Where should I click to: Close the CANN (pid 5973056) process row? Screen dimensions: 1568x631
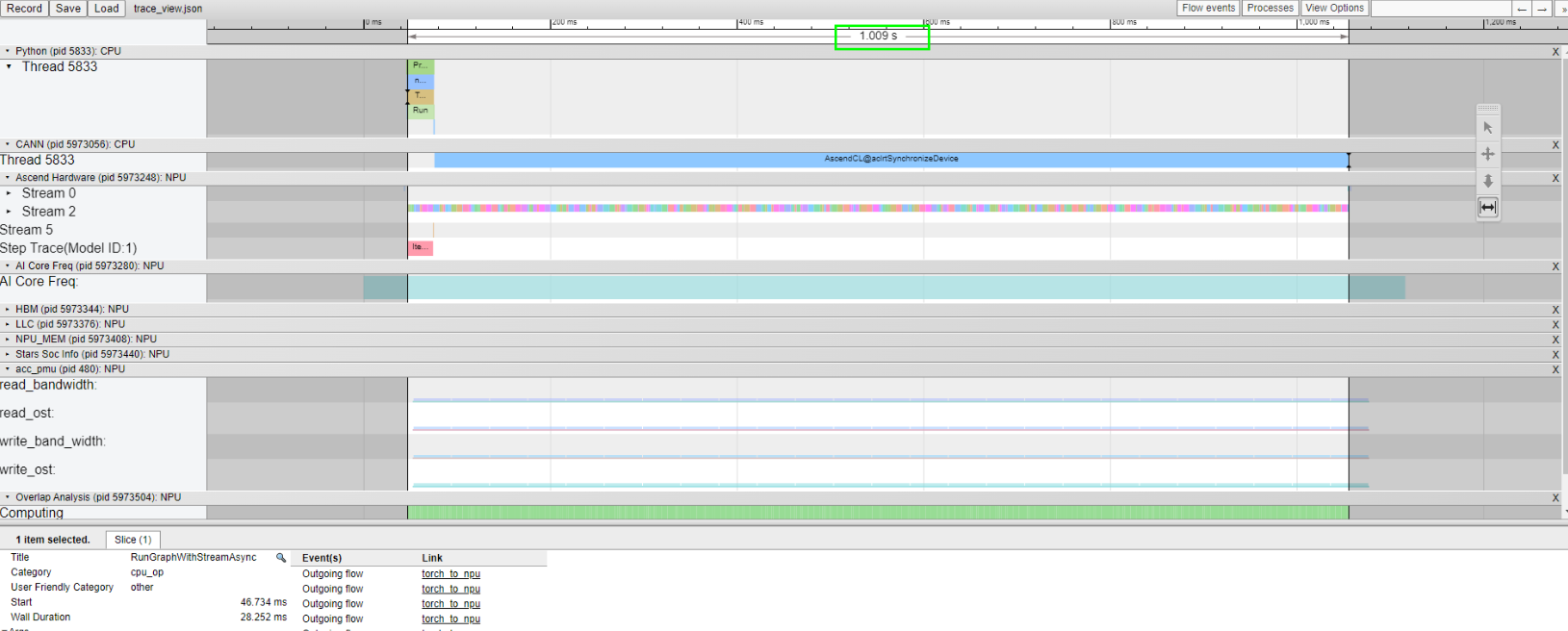1555,145
